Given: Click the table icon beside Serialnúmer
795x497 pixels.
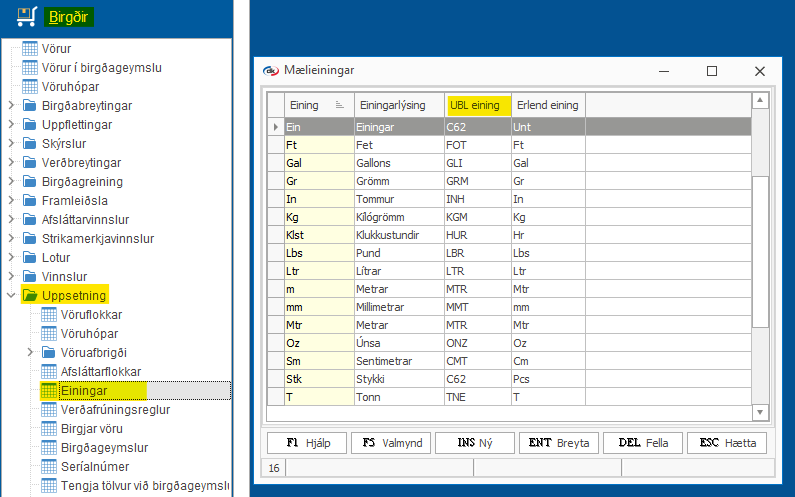Looking at the screenshot, I should tap(49, 466).
